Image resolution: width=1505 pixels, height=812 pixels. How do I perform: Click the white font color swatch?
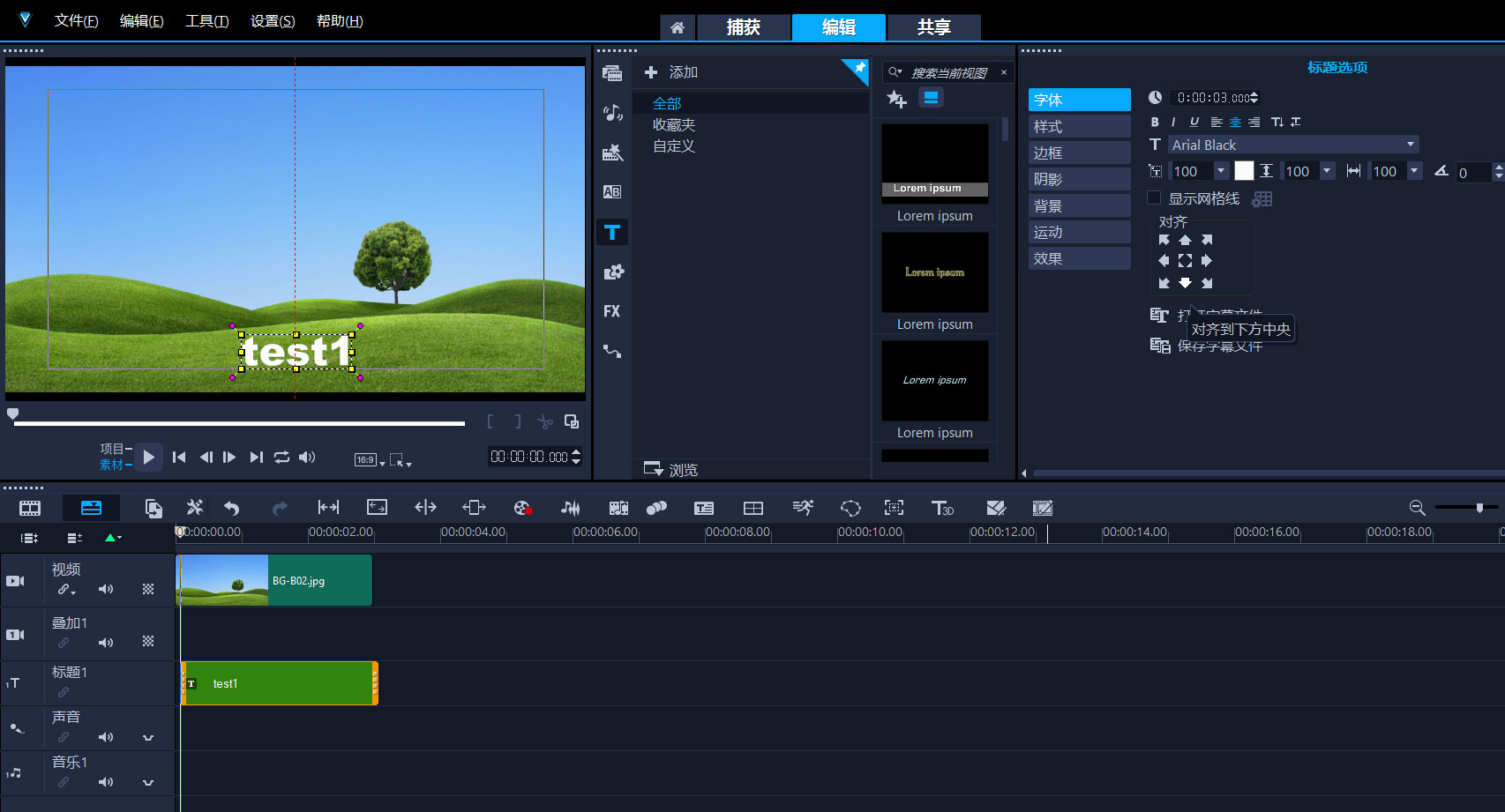1244,171
